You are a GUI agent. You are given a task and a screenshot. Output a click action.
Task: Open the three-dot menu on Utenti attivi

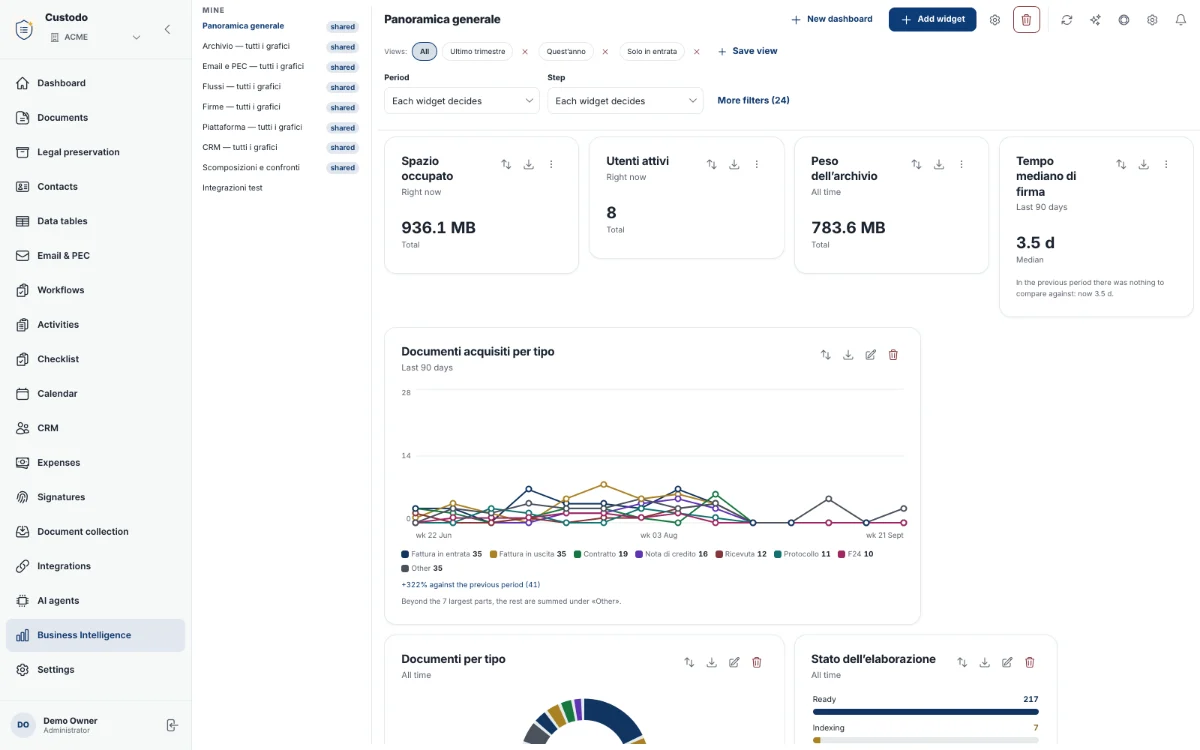click(757, 164)
